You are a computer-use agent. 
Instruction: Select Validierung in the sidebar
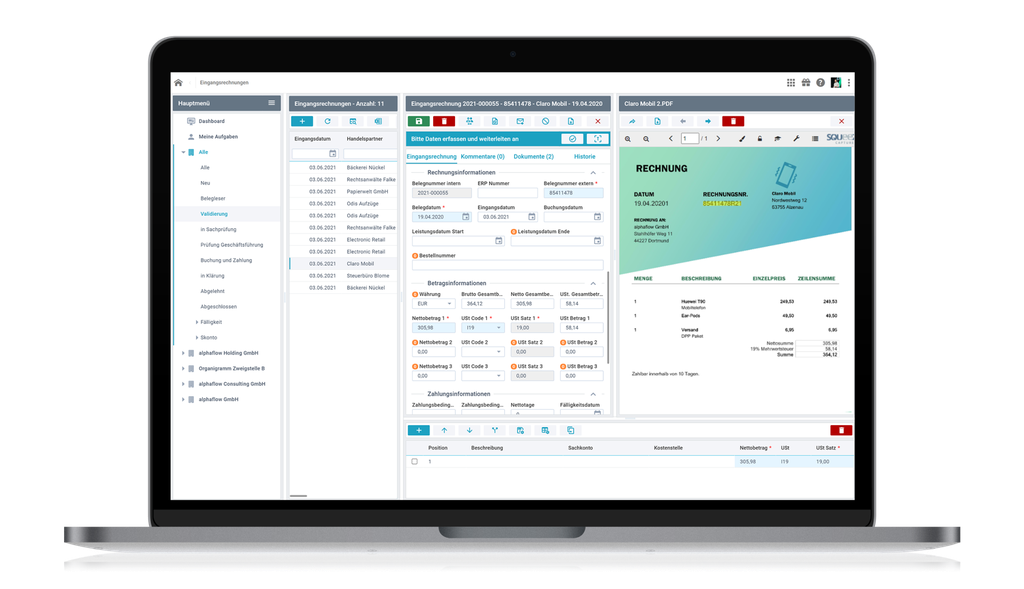(x=214, y=214)
